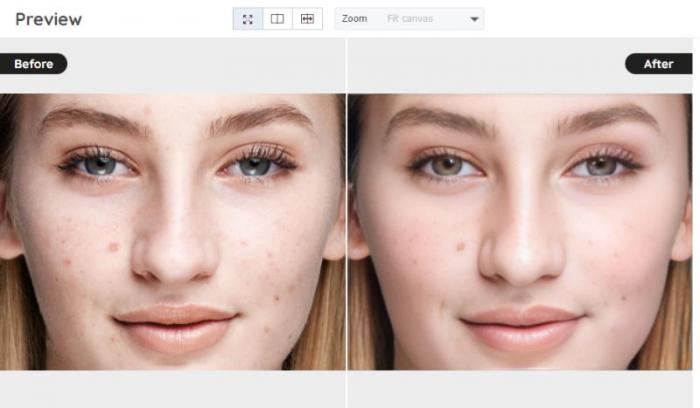Viewport: 700px width, 408px height.
Task: Click the Before face photo
Action: (x=173, y=232)
